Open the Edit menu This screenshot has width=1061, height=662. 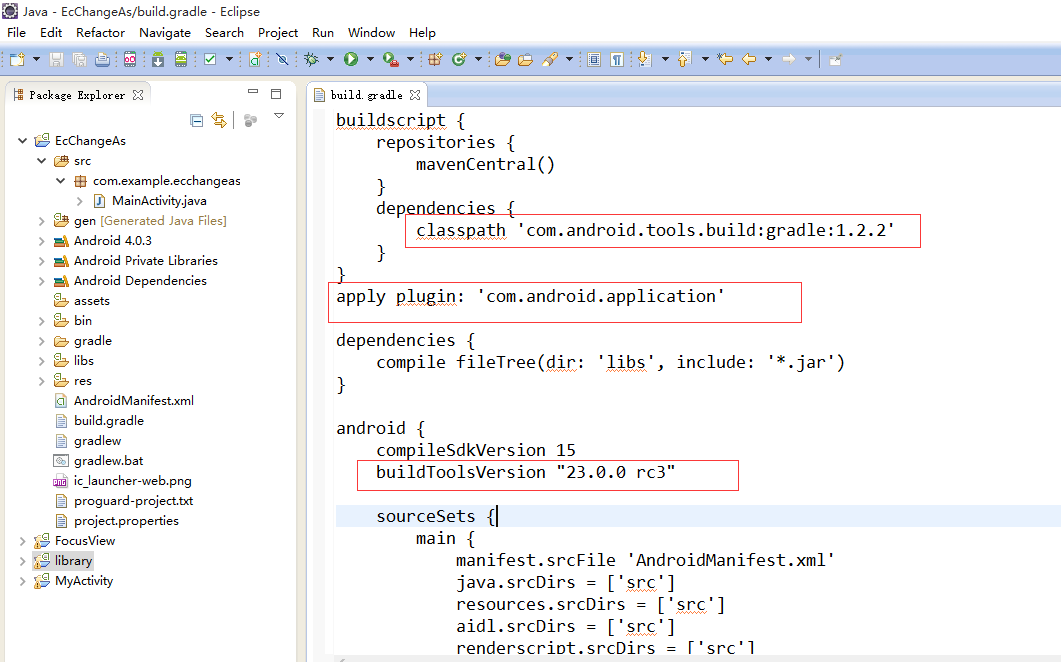click(x=51, y=32)
